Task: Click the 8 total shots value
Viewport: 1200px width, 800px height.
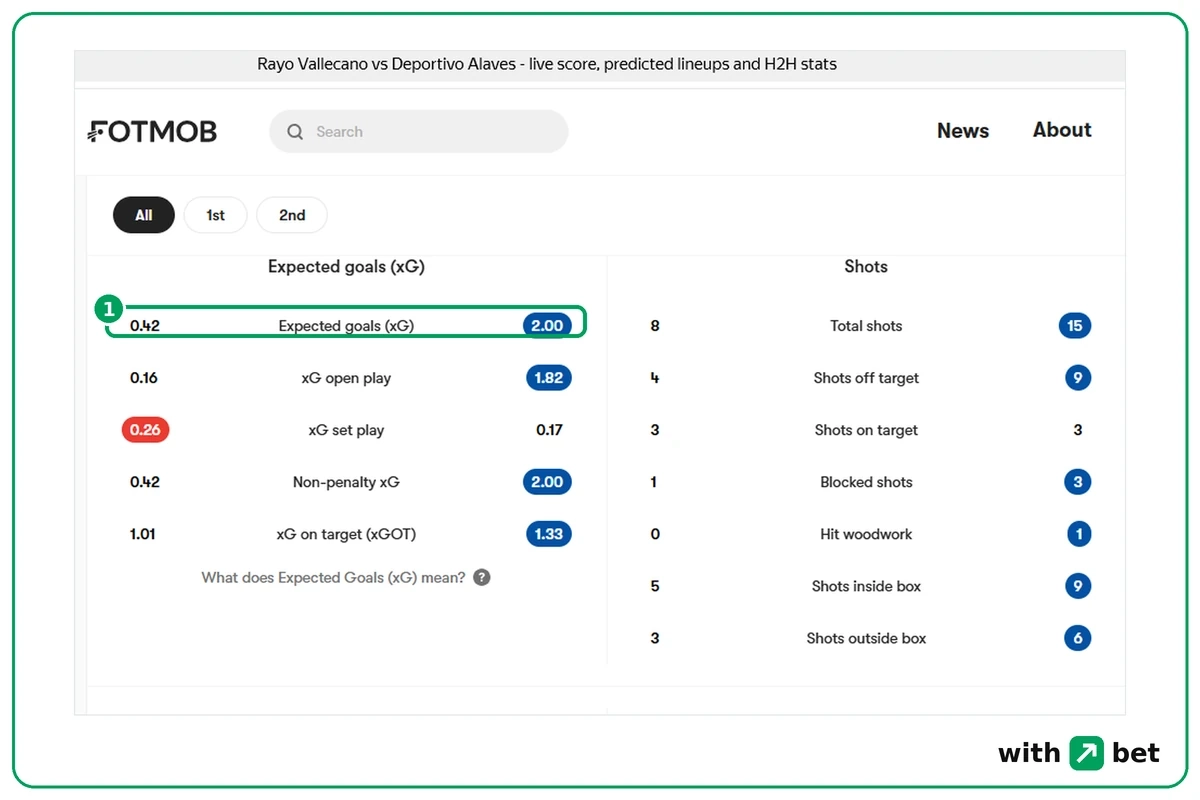Action: [x=655, y=326]
